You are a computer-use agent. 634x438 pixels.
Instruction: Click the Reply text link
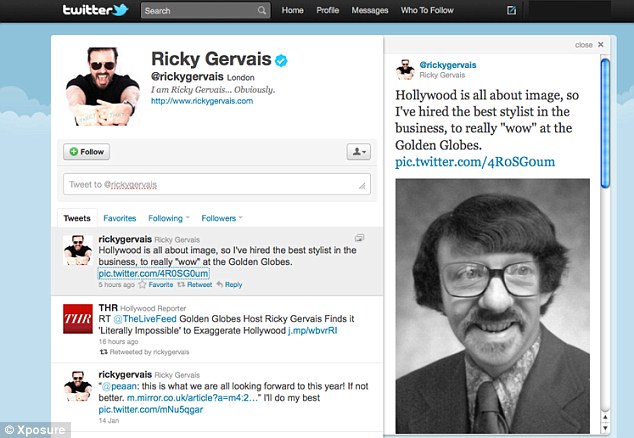click(233, 285)
